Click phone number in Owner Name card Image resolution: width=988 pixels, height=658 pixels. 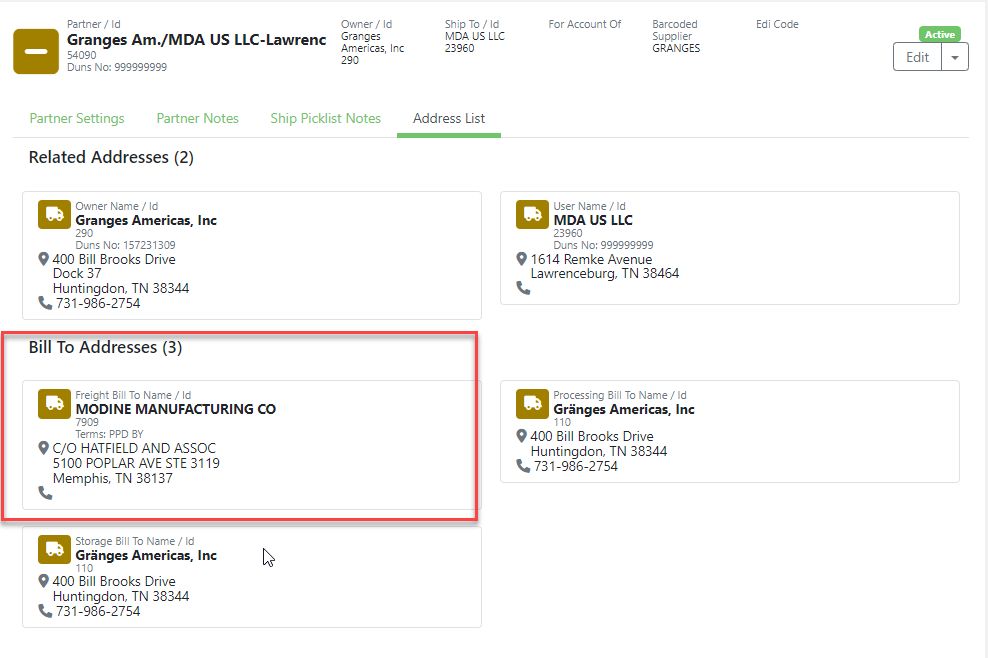(x=98, y=303)
